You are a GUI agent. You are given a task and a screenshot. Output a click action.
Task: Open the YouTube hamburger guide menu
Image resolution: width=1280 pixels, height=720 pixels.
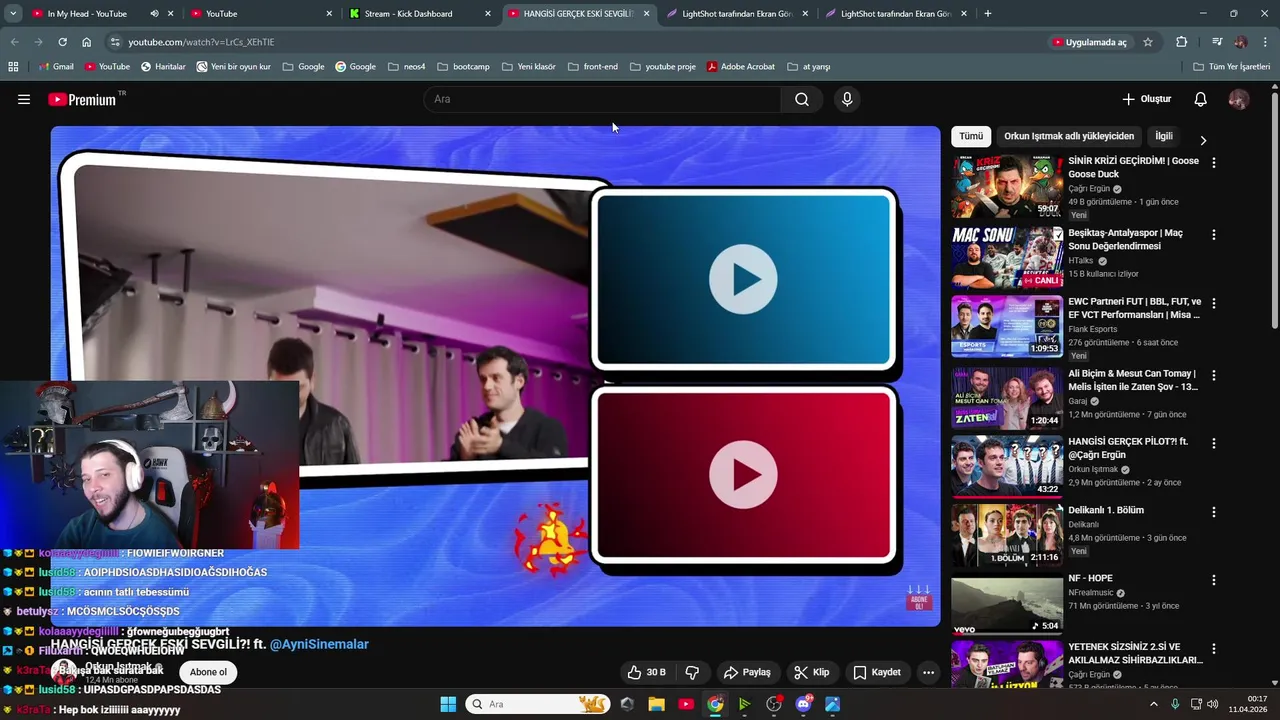point(24,99)
